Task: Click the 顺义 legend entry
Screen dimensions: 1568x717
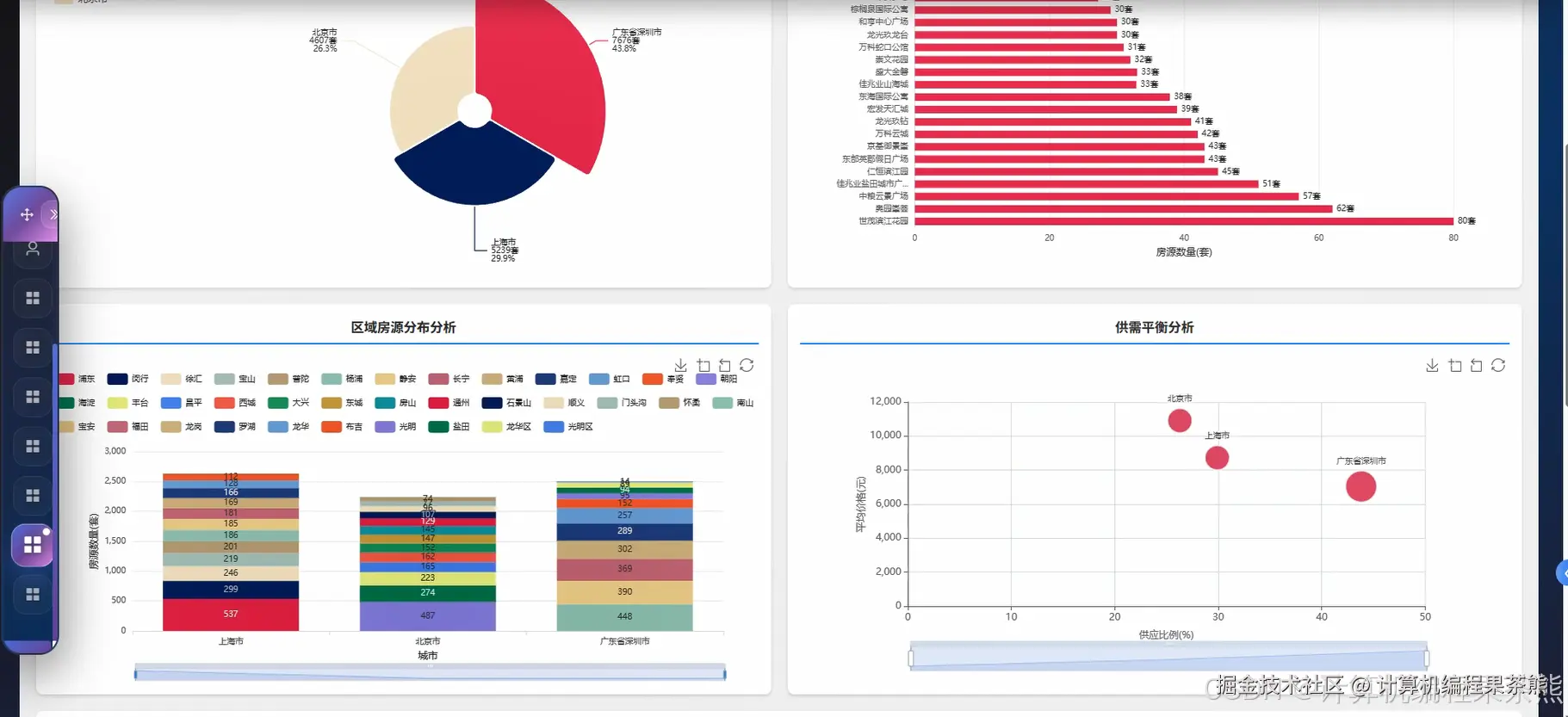Action: click(x=565, y=403)
